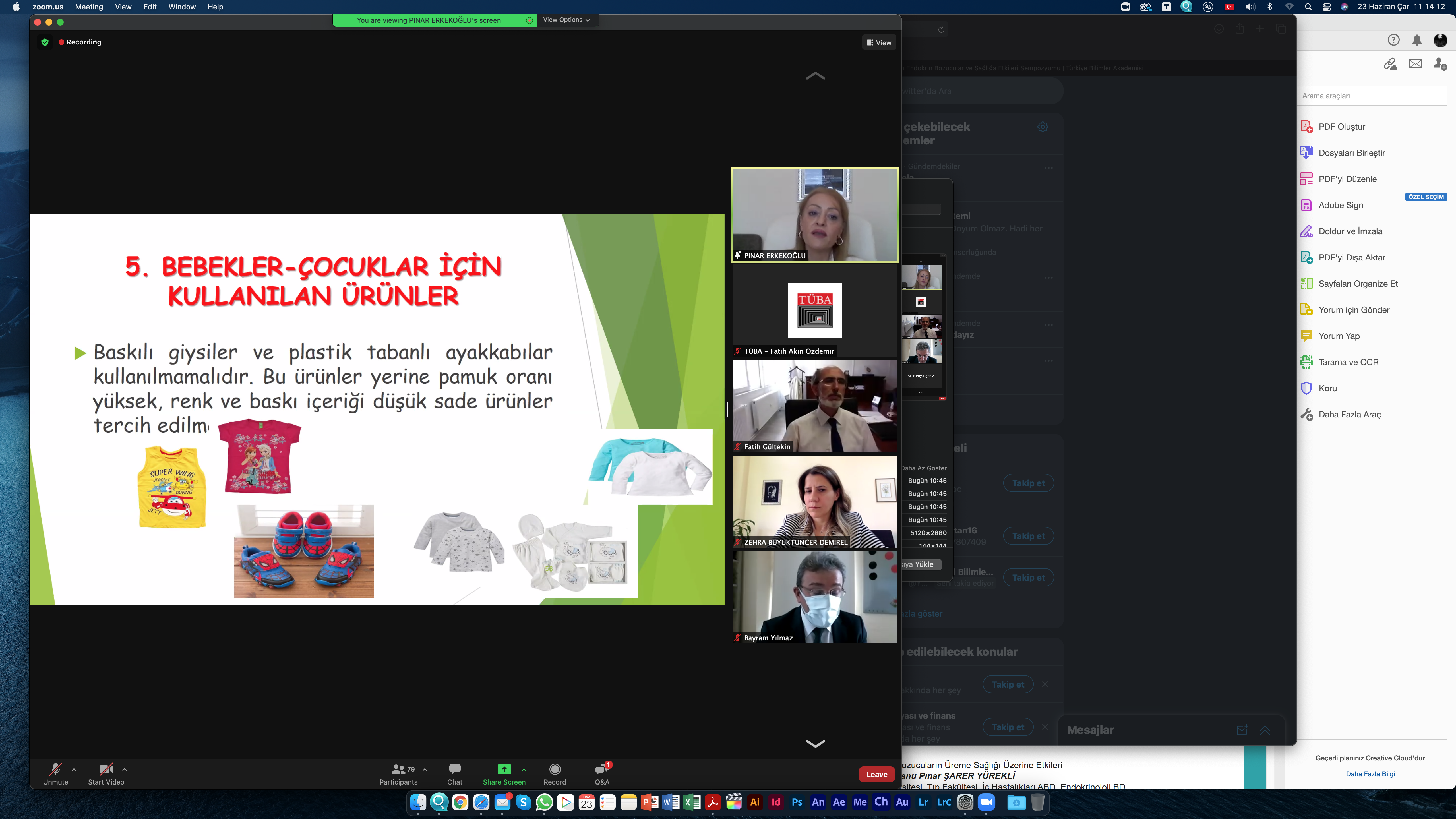Open Google Chrome from the Dock
This screenshot has width=1456, height=819.
(460, 802)
